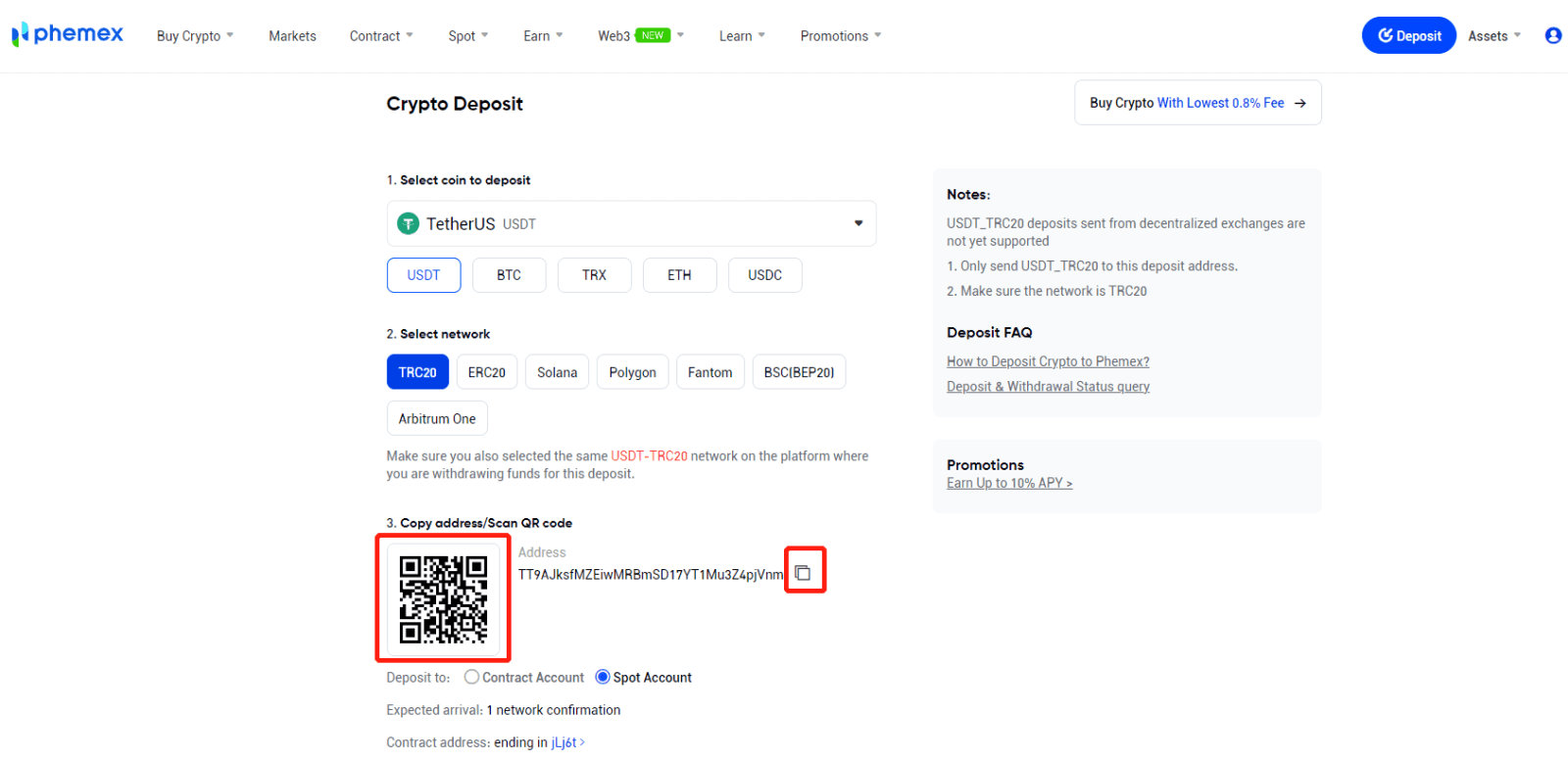
Task: Open How to Deposit Crypto FAQ link
Action: pyautogui.click(x=1048, y=361)
